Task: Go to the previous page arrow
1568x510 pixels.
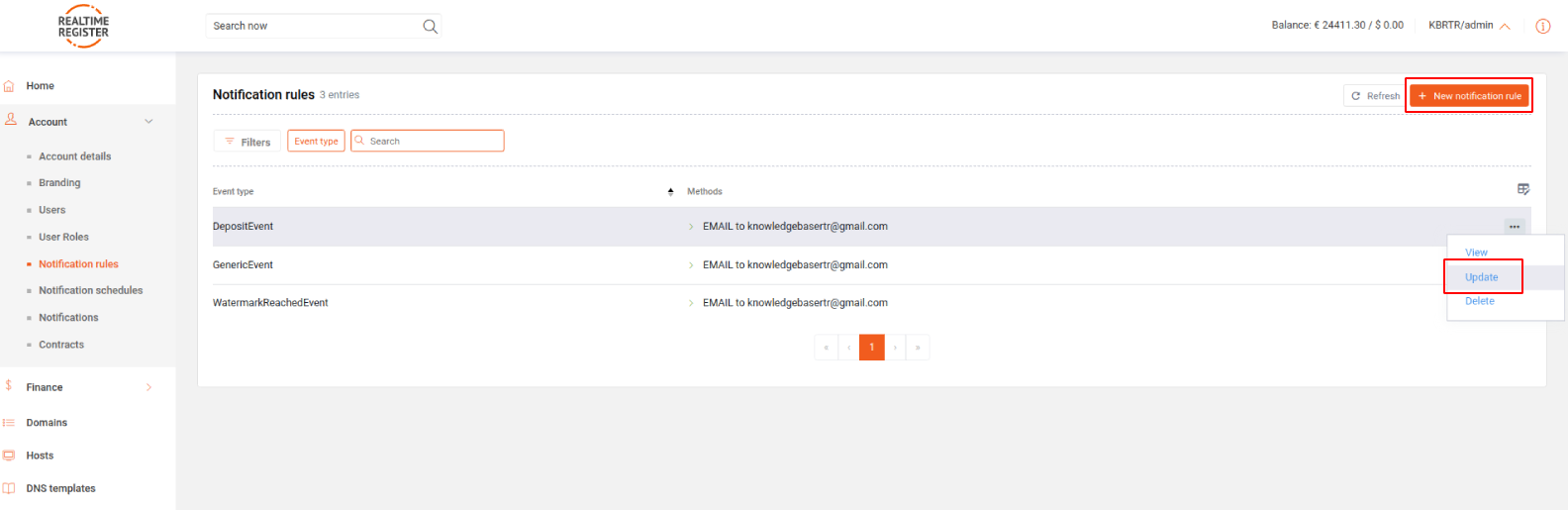Action: pyautogui.click(x=848, y=348)
